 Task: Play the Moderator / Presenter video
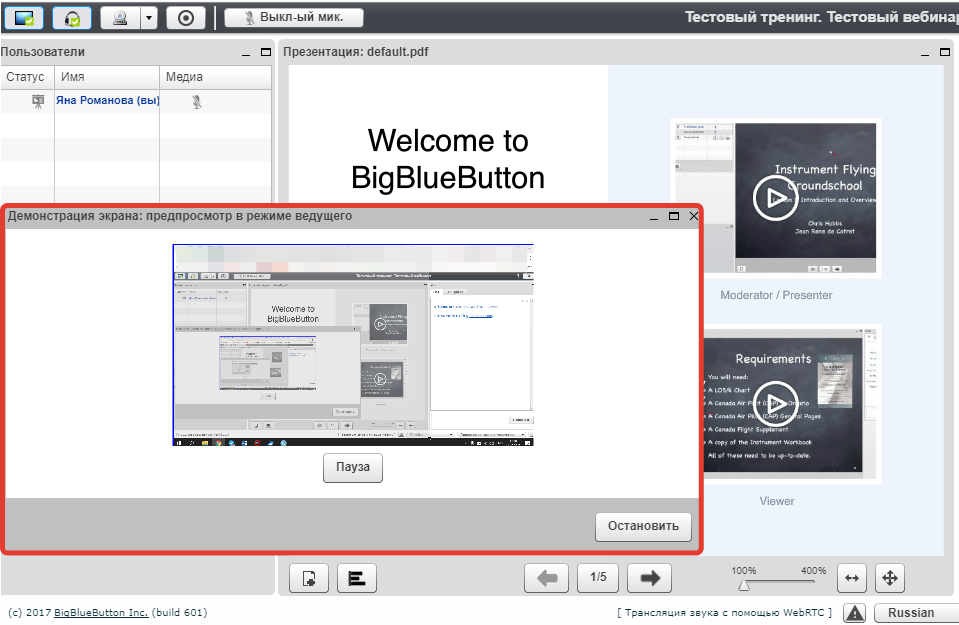pos(776,198)
